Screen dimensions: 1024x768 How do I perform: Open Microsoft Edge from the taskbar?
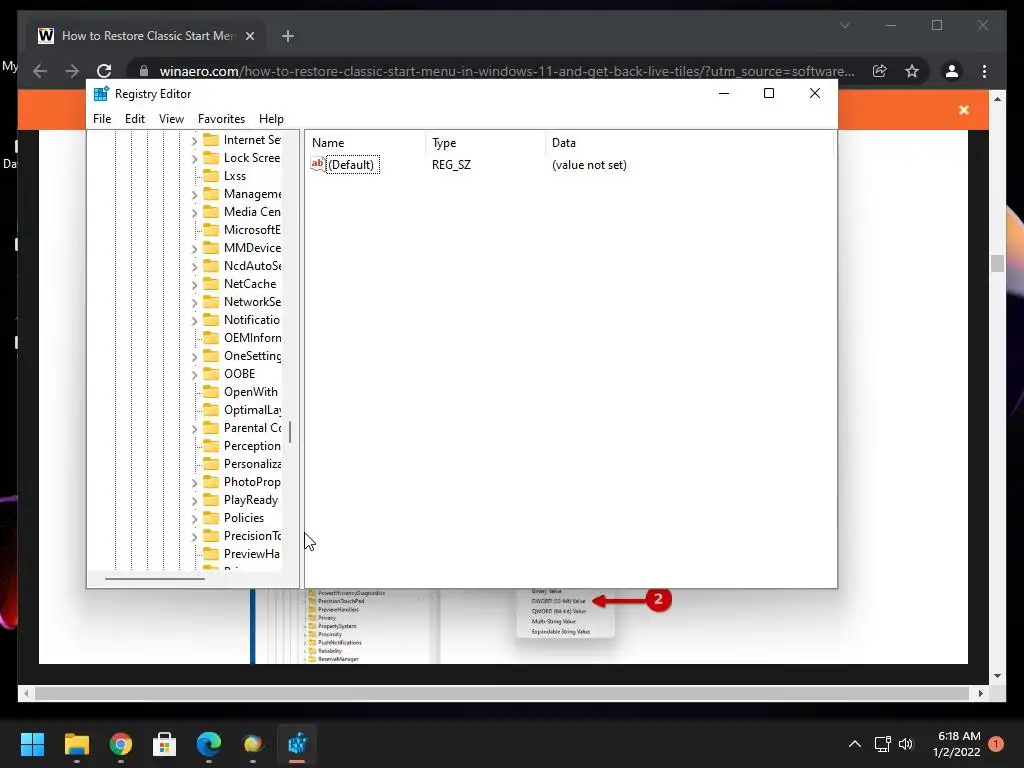[x=208, y=744]
